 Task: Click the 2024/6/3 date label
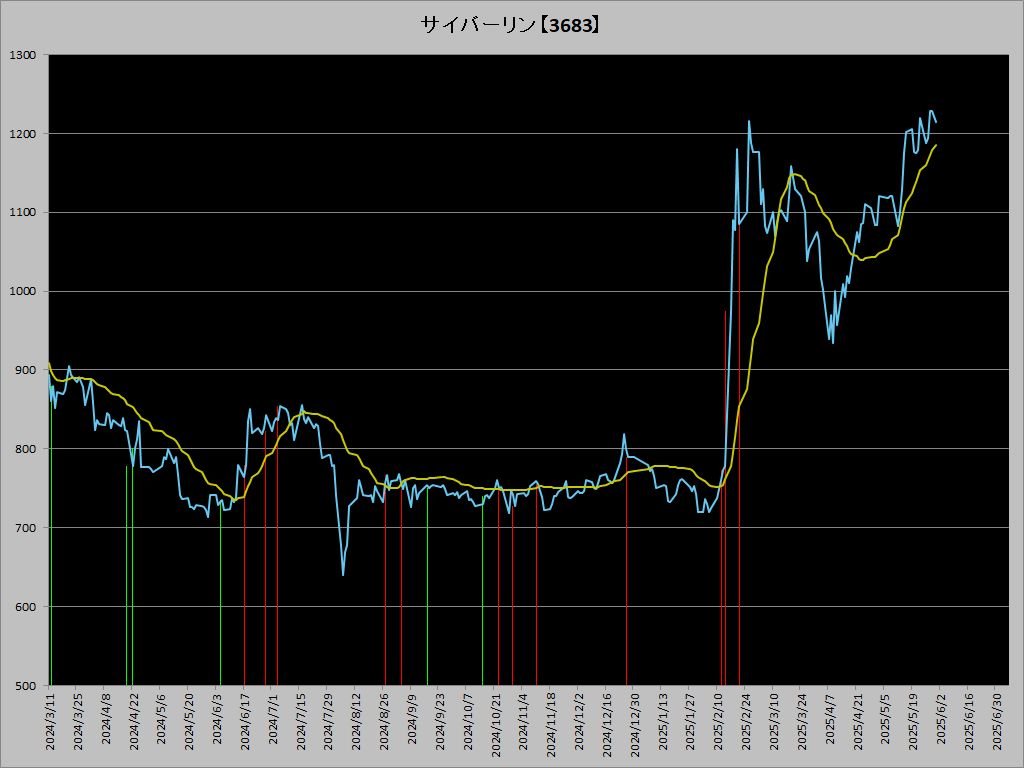tap(217, 717)
